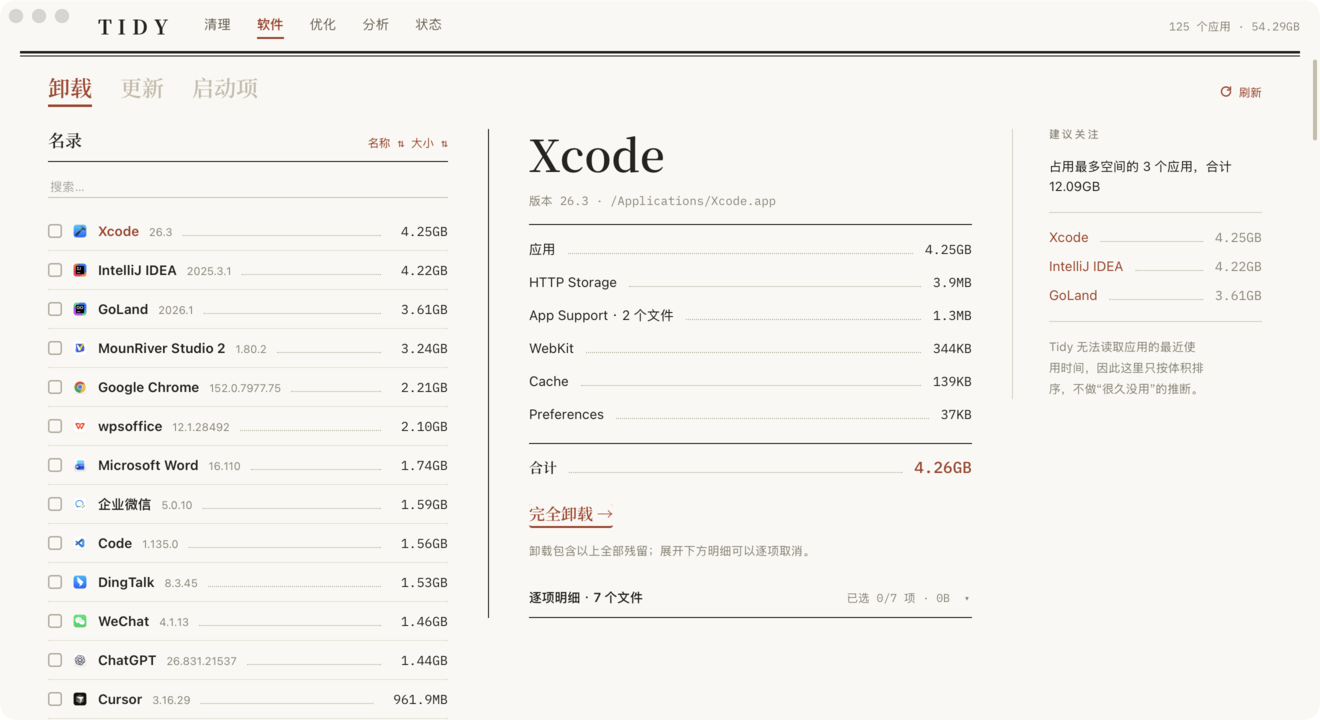This screenshot has width=1320, height=720.
Task: Click the HTTP Storage row in details
Action: tap(750, 283)
